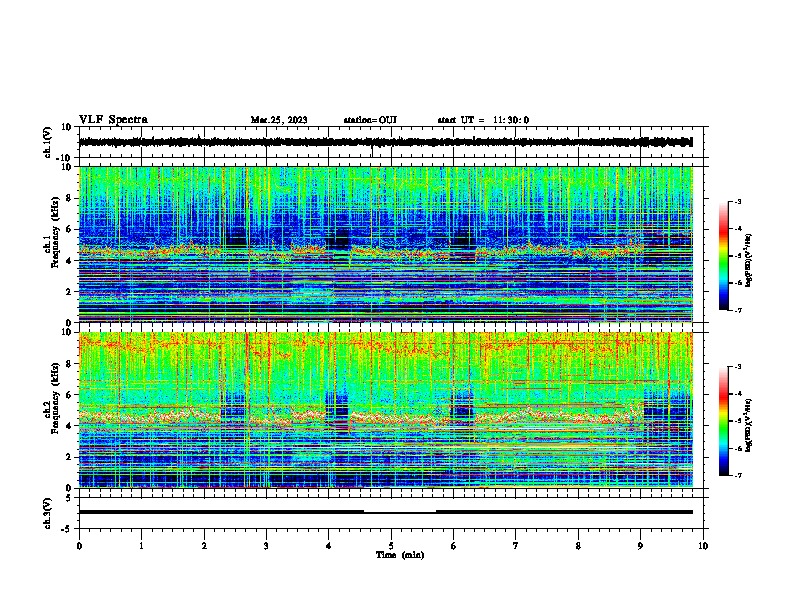Click the "8" tick on ch.2 frequency axis
This screenshot has width=792, height=612.
click(x=70, y=364)
